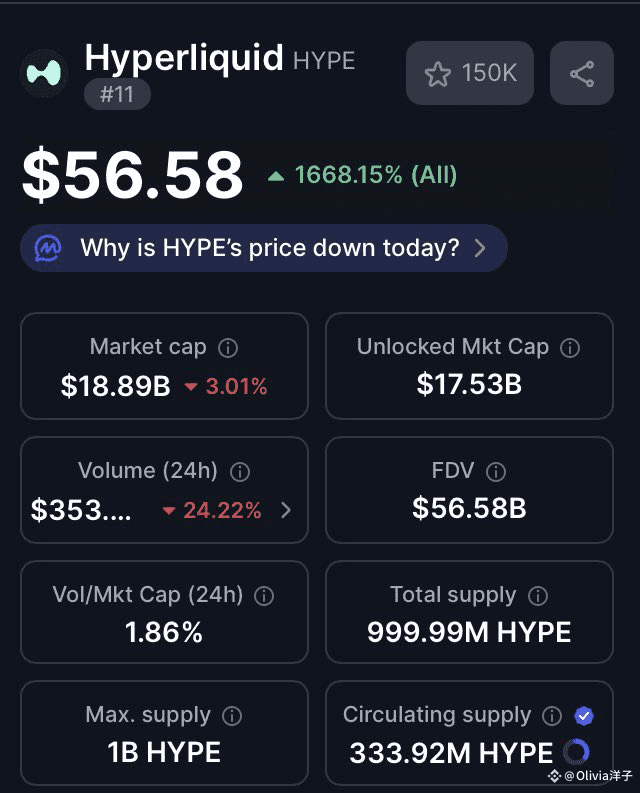Click the verified checkmark badge beside Circulating supply
This screenshot has height=793, width=640.
tap(584, 716)
